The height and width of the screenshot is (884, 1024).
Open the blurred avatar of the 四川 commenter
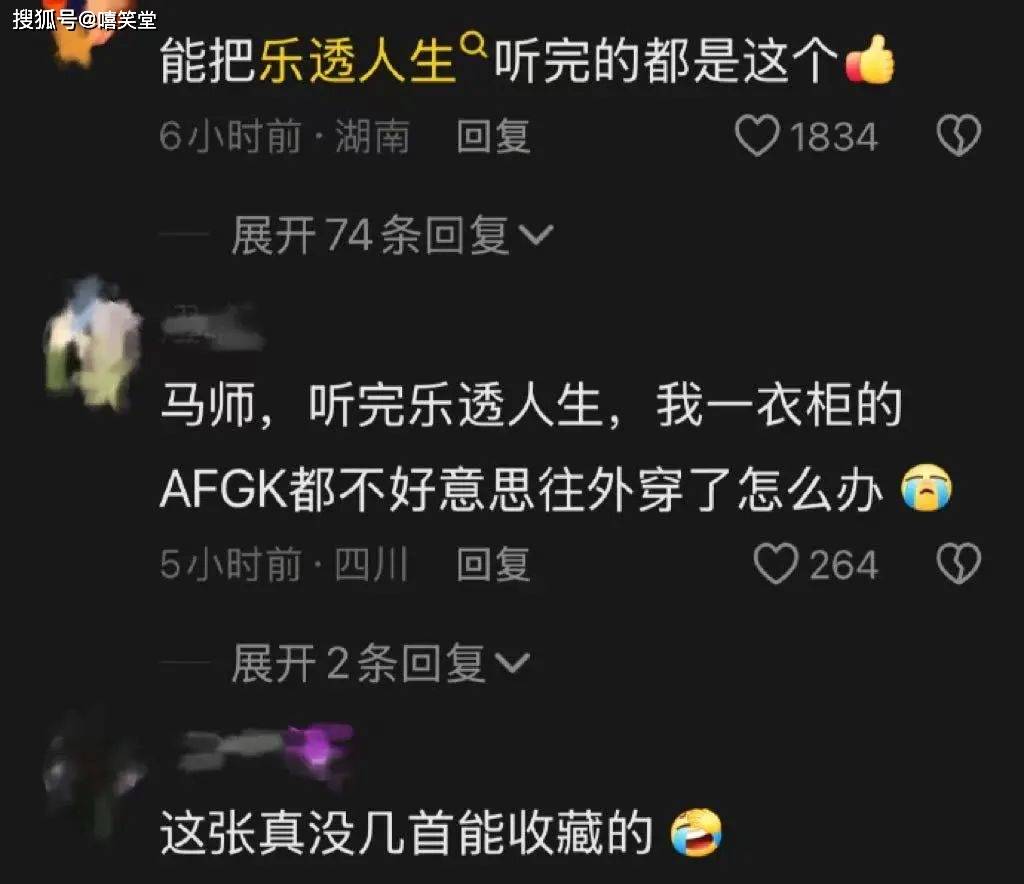pos(93,341)
